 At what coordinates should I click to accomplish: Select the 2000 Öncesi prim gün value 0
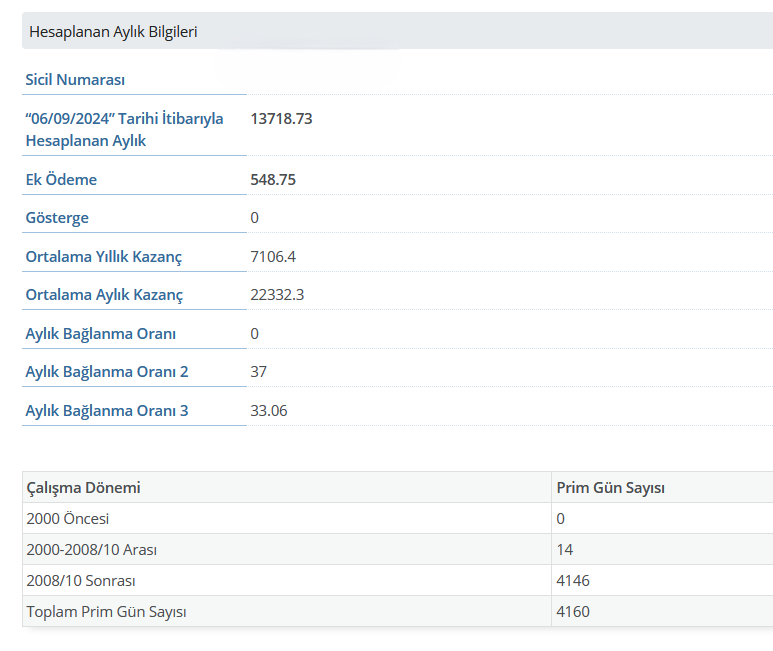click(x=561, y=518)
